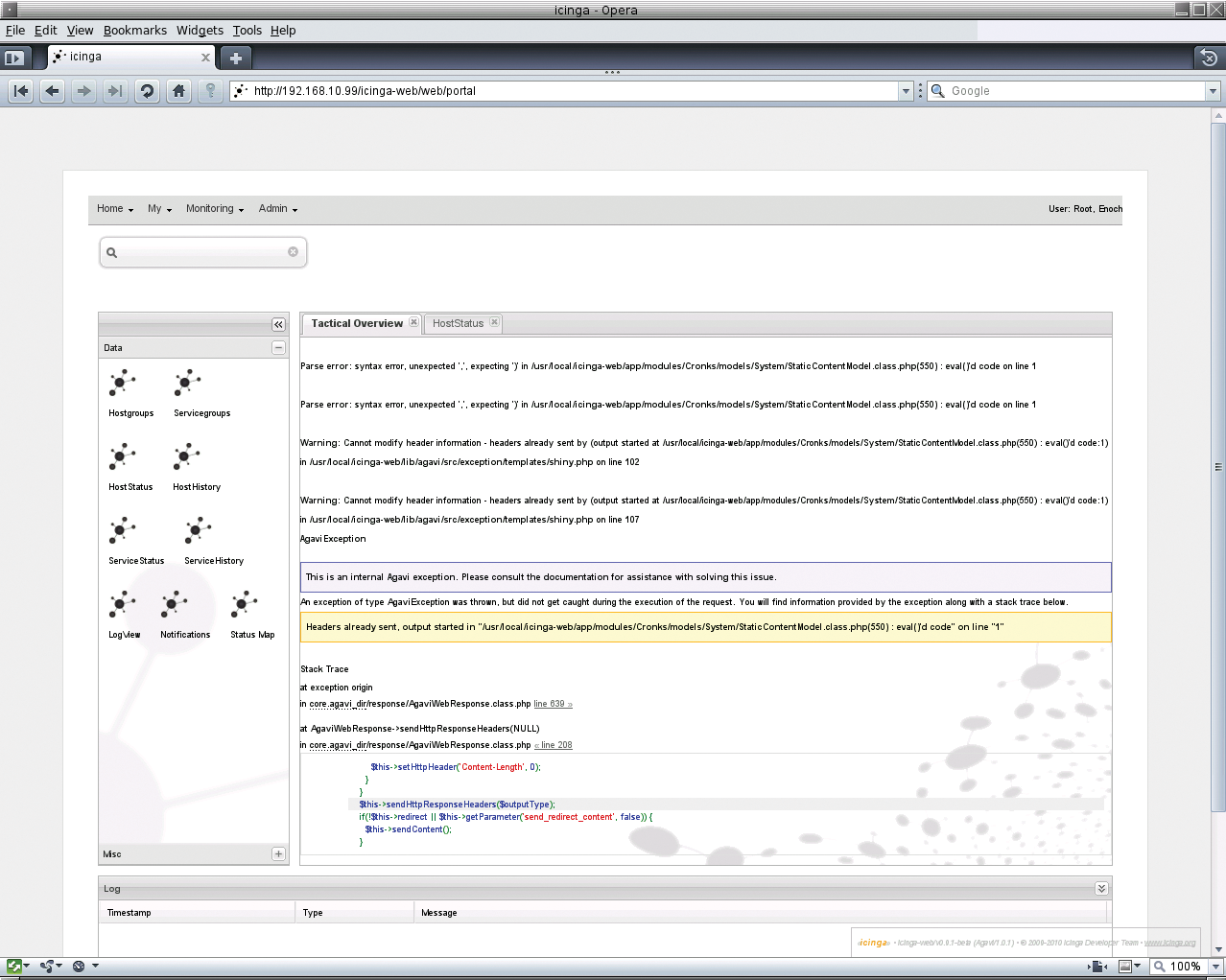The width and height of the screenshot is (1226, 980).
Task: Open the closed tabs trash icon
Action: coord(1209,58)
